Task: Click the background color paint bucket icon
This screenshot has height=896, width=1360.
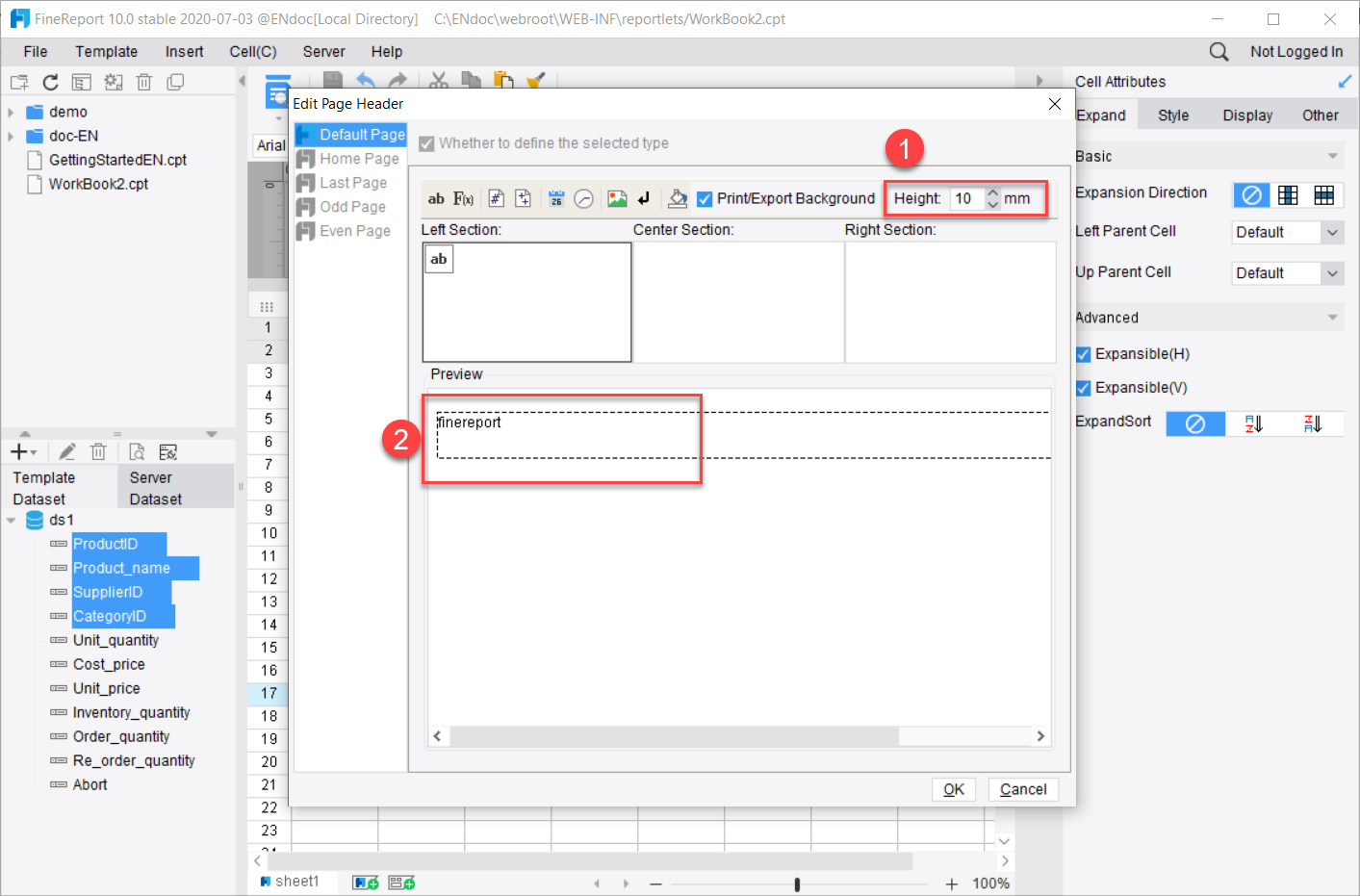Action: [x=677, y=198]
